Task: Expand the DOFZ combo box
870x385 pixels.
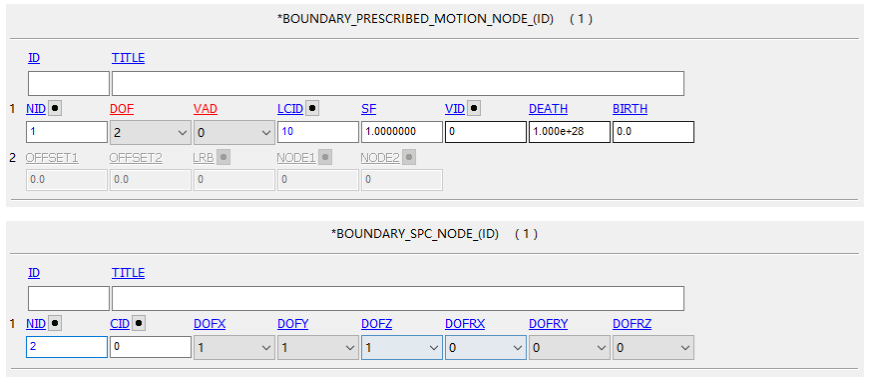Action: point(402,347)
